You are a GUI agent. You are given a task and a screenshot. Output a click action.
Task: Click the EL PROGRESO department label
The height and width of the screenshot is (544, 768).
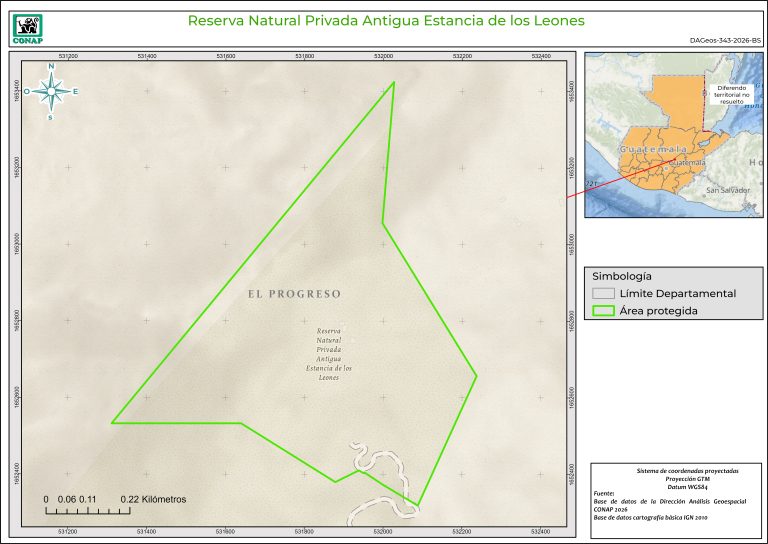pyautogui.click(x=294, y=294)
